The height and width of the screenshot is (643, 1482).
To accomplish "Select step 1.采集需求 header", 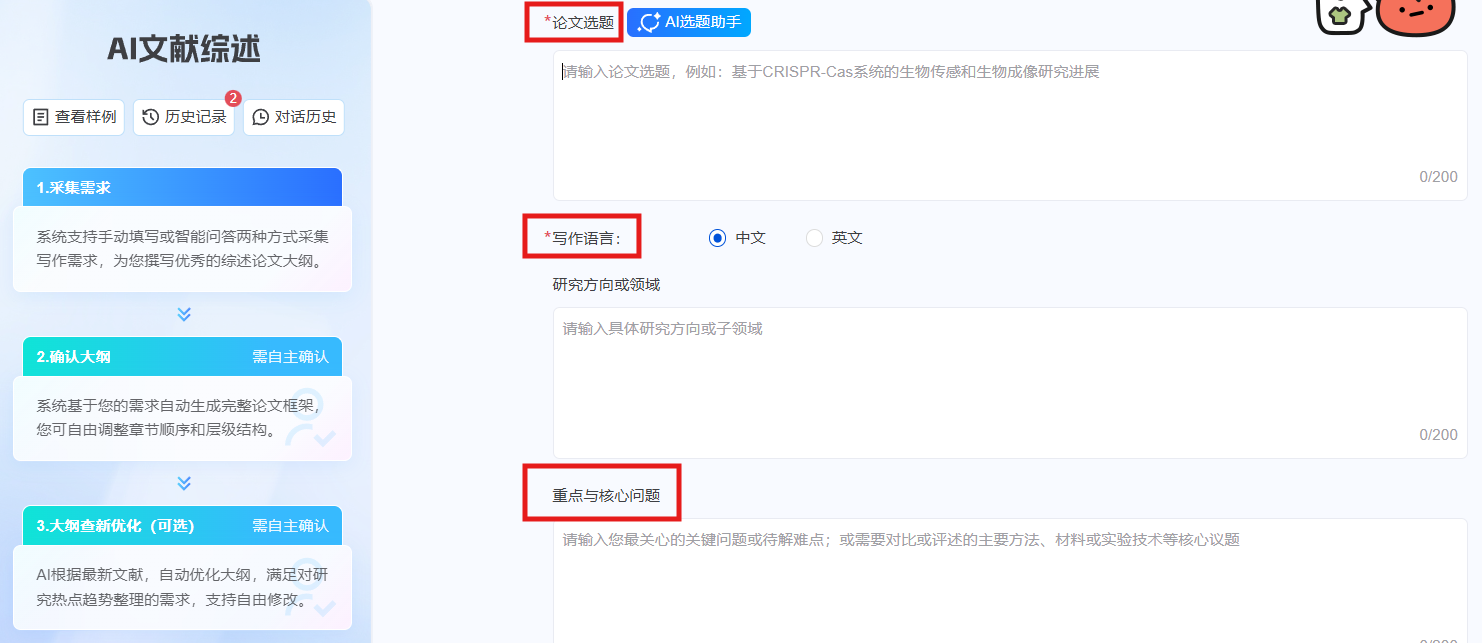I will click(x=182, y=187).
